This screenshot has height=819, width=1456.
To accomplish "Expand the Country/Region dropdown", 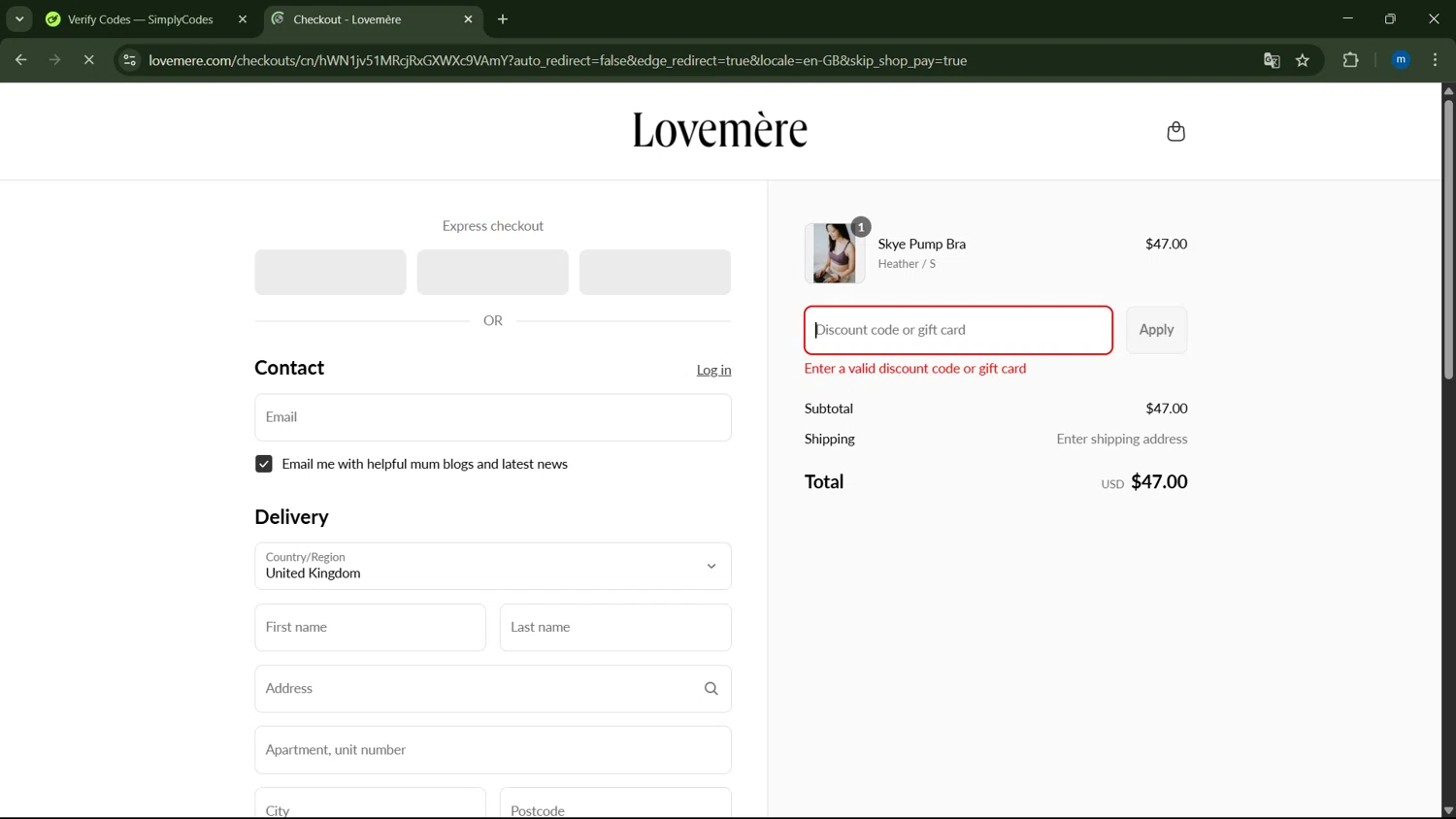I will [x=493, y=566].
